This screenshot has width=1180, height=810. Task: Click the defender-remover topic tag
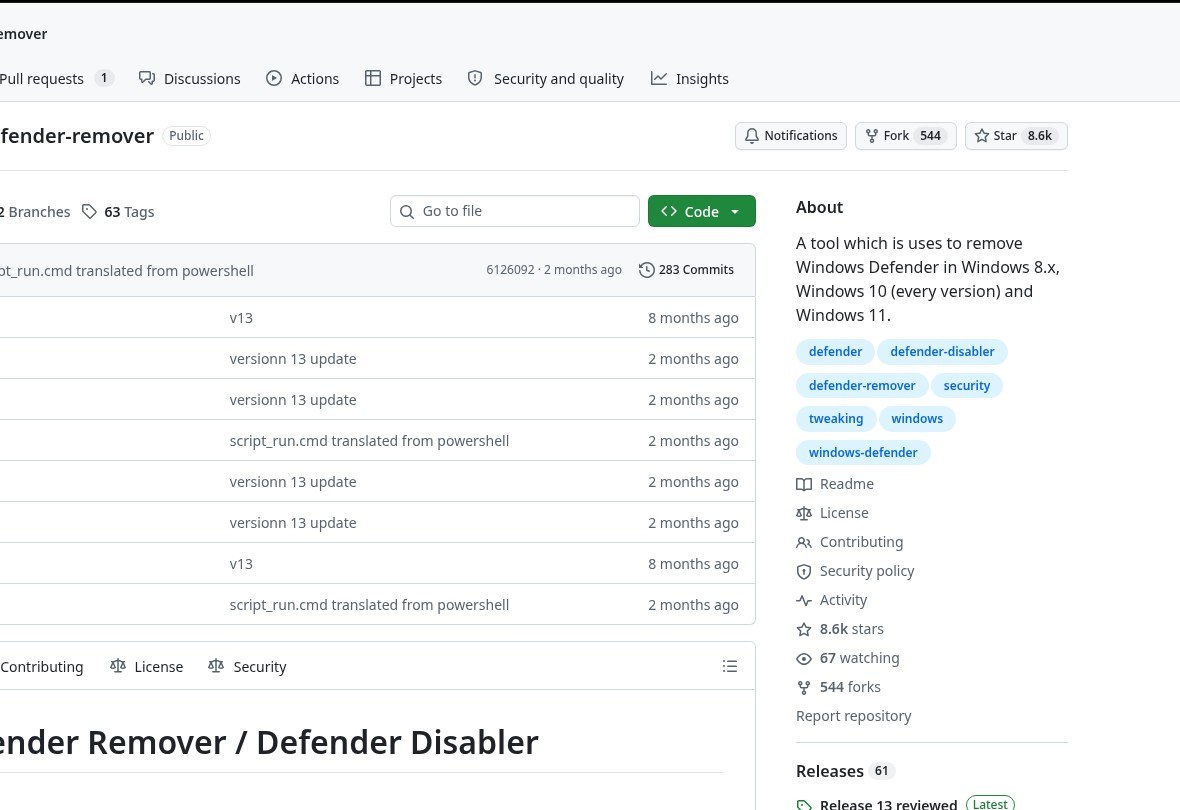(862, 385)
